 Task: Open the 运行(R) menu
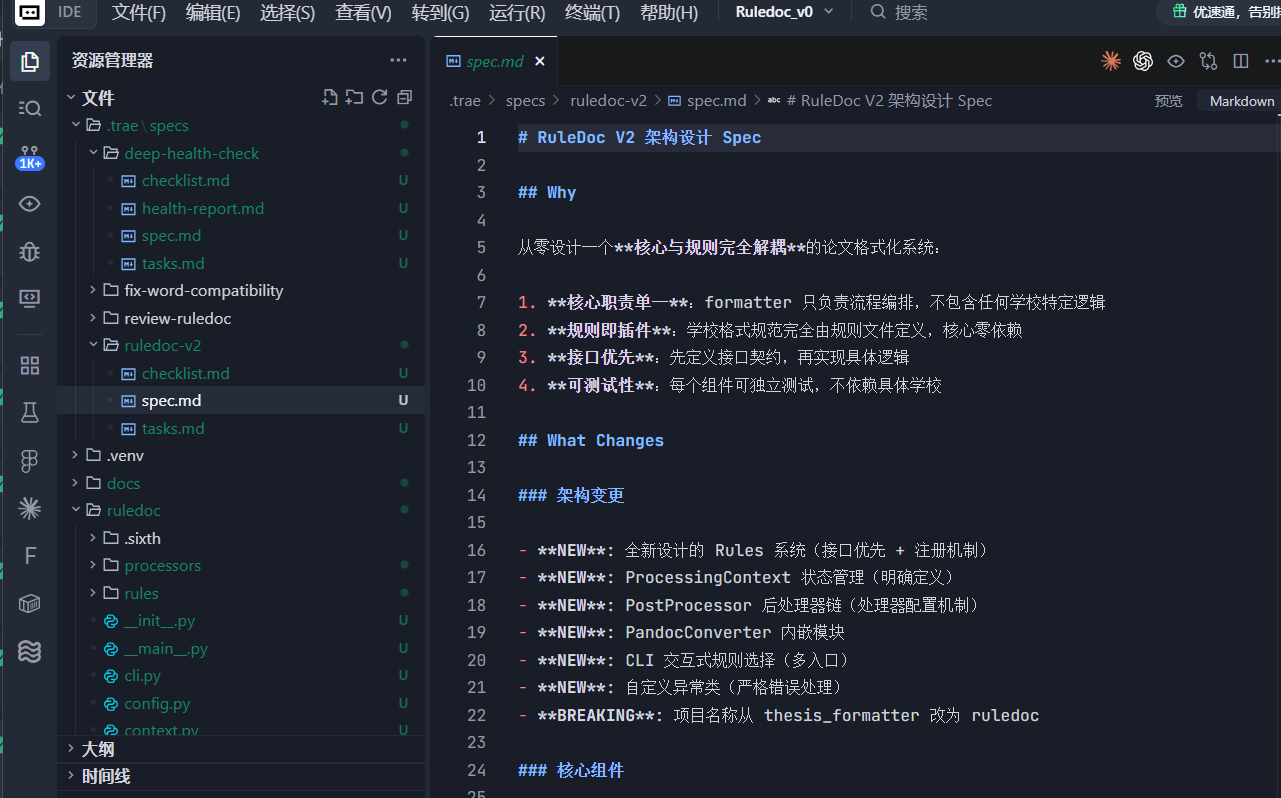click(517, 12)
